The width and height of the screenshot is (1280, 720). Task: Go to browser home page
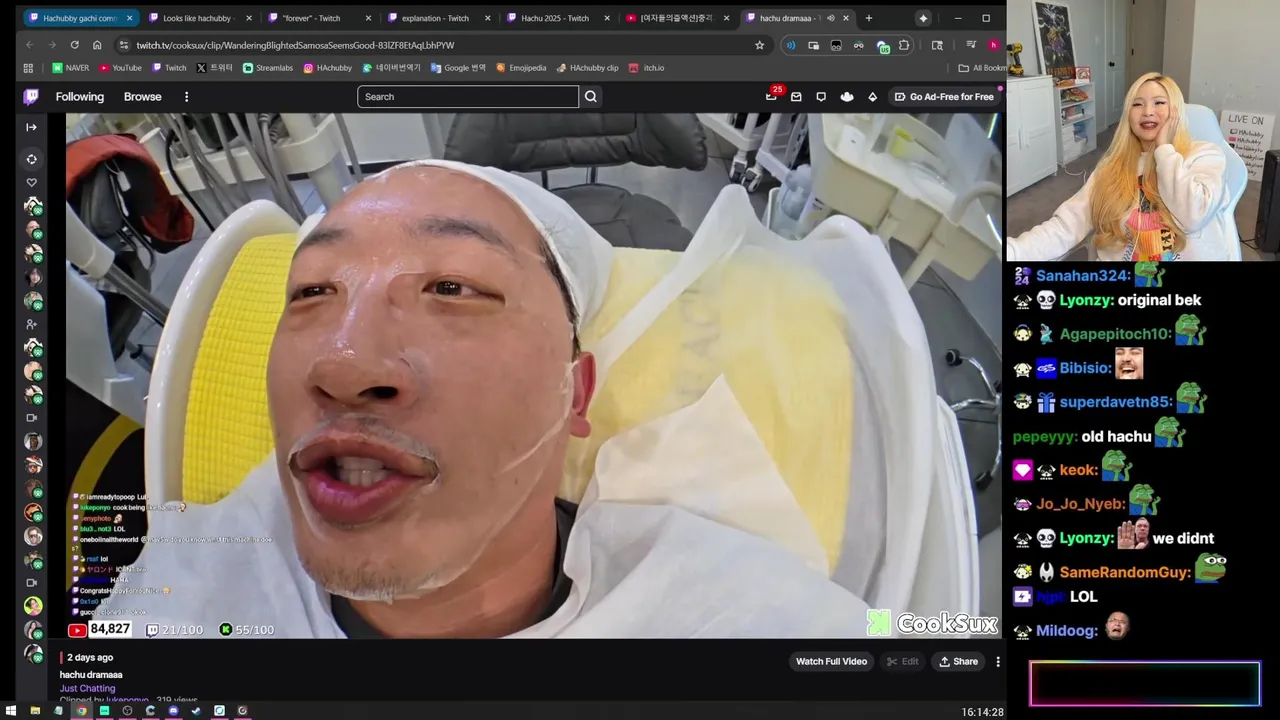[x=97, y=45]
